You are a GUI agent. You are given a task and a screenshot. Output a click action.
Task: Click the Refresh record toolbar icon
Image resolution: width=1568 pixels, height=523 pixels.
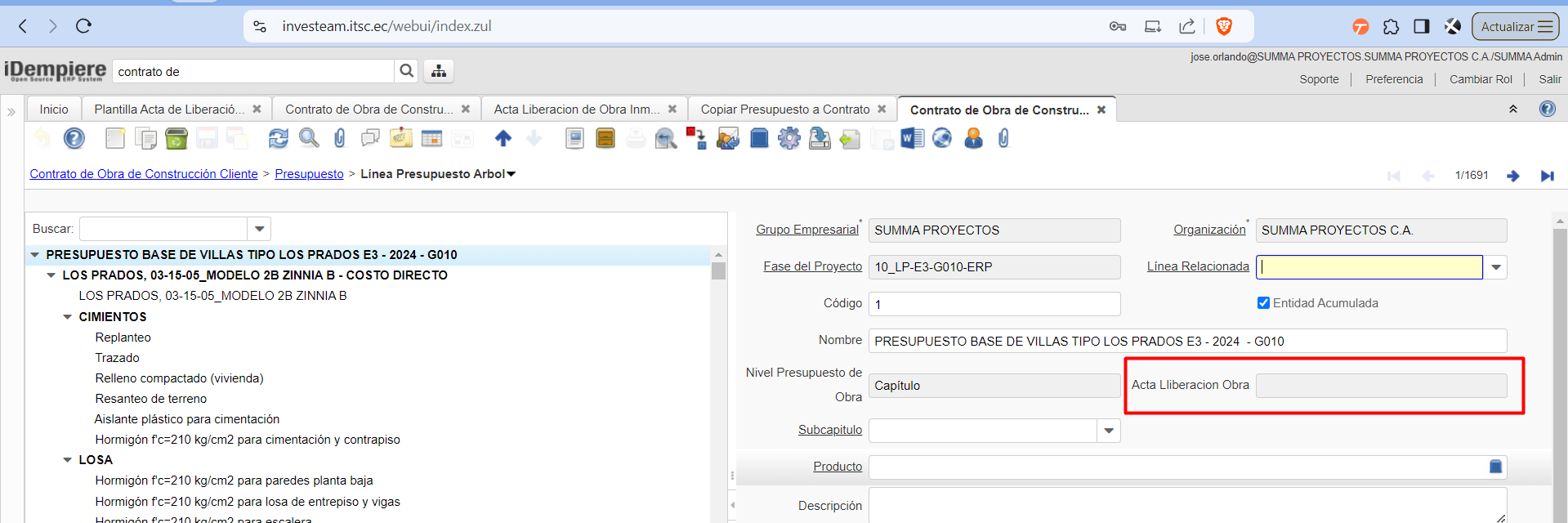tap(278, 139)
